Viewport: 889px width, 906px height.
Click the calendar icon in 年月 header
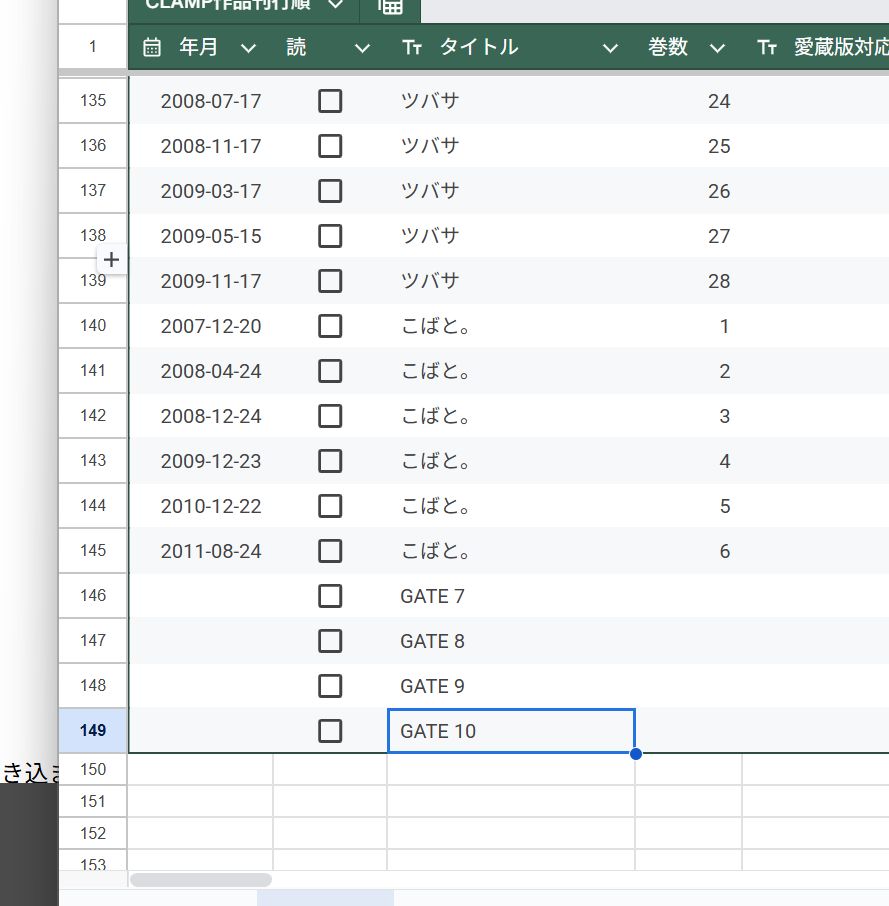pyautogui.click(x=151, y=47)
